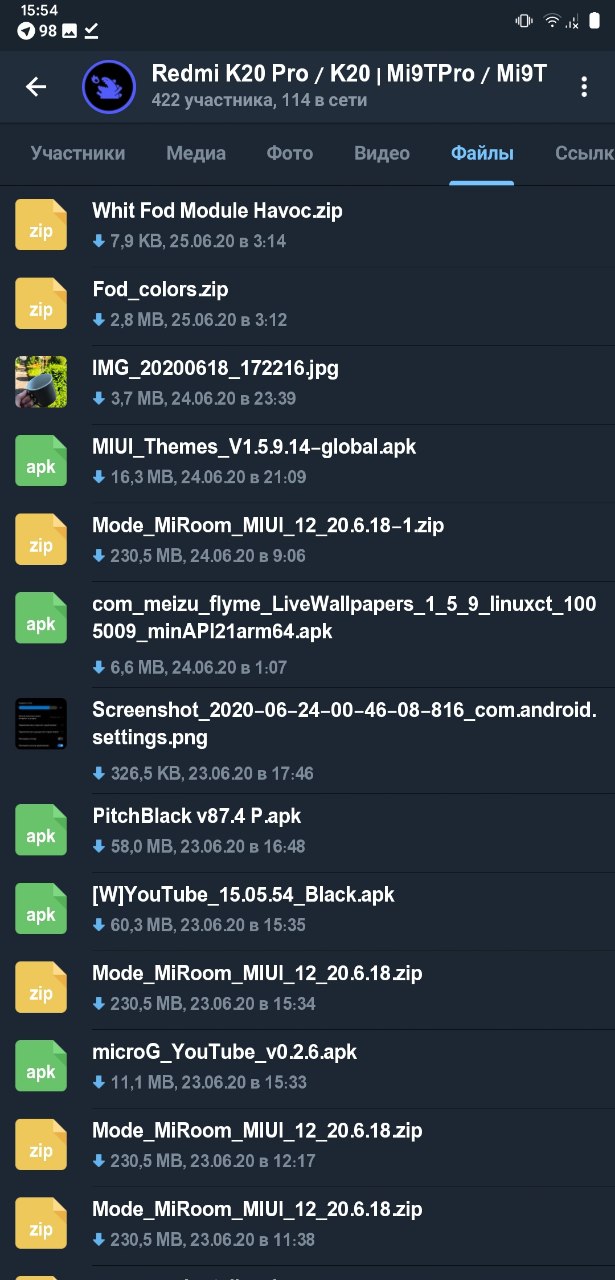Screen dimensions: 615x1280
Task: Switch to the Медиа tab
Action: (196, 153)
